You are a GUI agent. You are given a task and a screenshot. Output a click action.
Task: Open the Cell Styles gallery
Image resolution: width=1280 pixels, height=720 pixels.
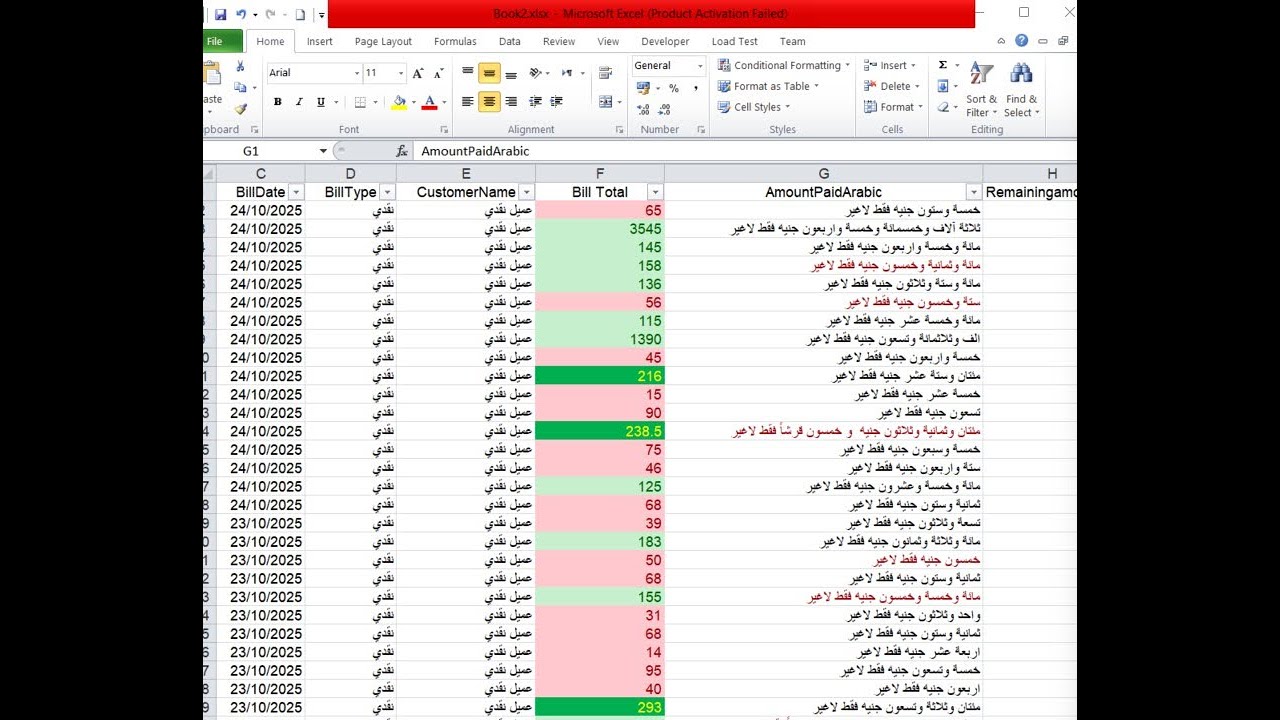(x=754, y=107)
